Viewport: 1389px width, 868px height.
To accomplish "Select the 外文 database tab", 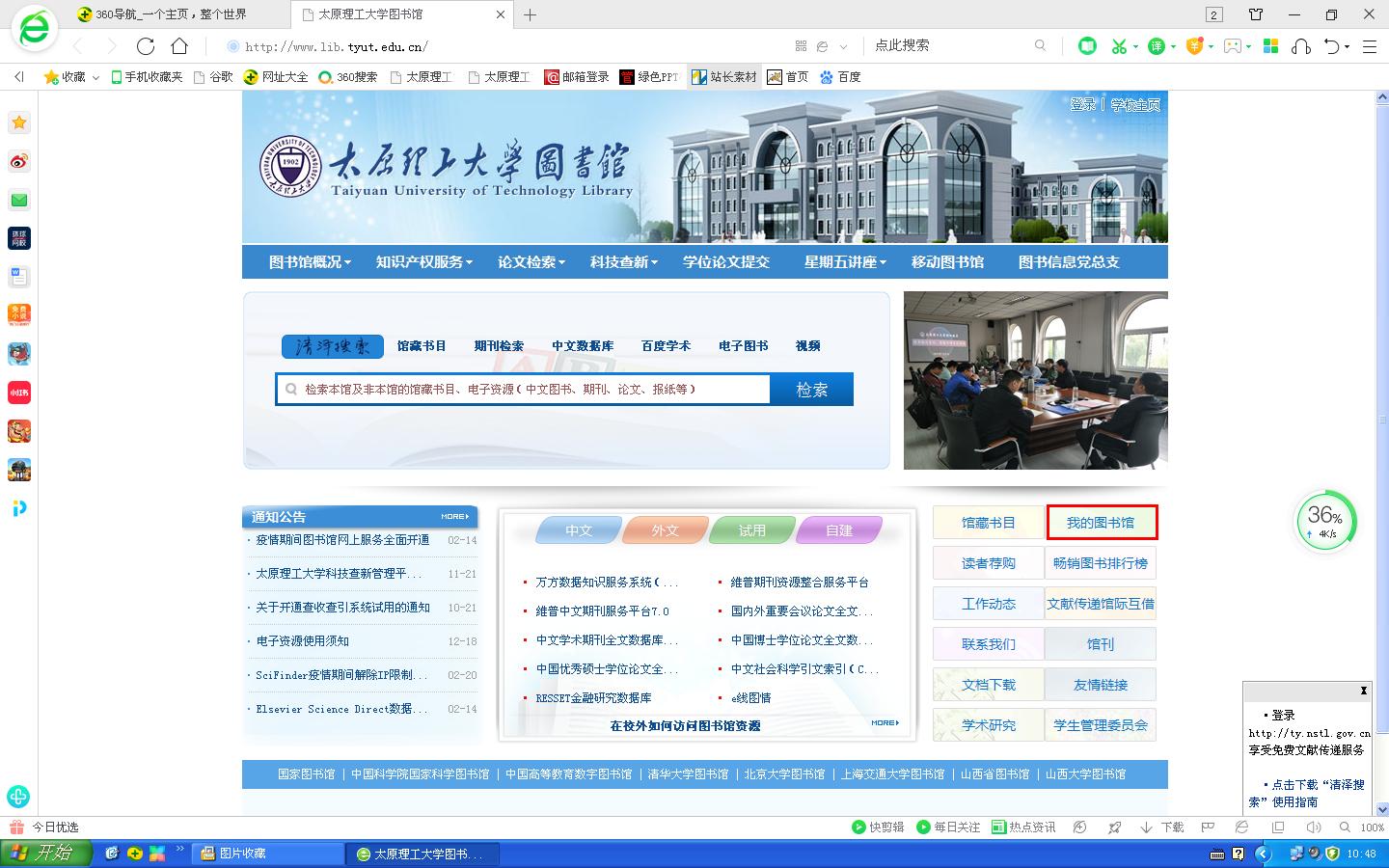I will coord(665,530).
